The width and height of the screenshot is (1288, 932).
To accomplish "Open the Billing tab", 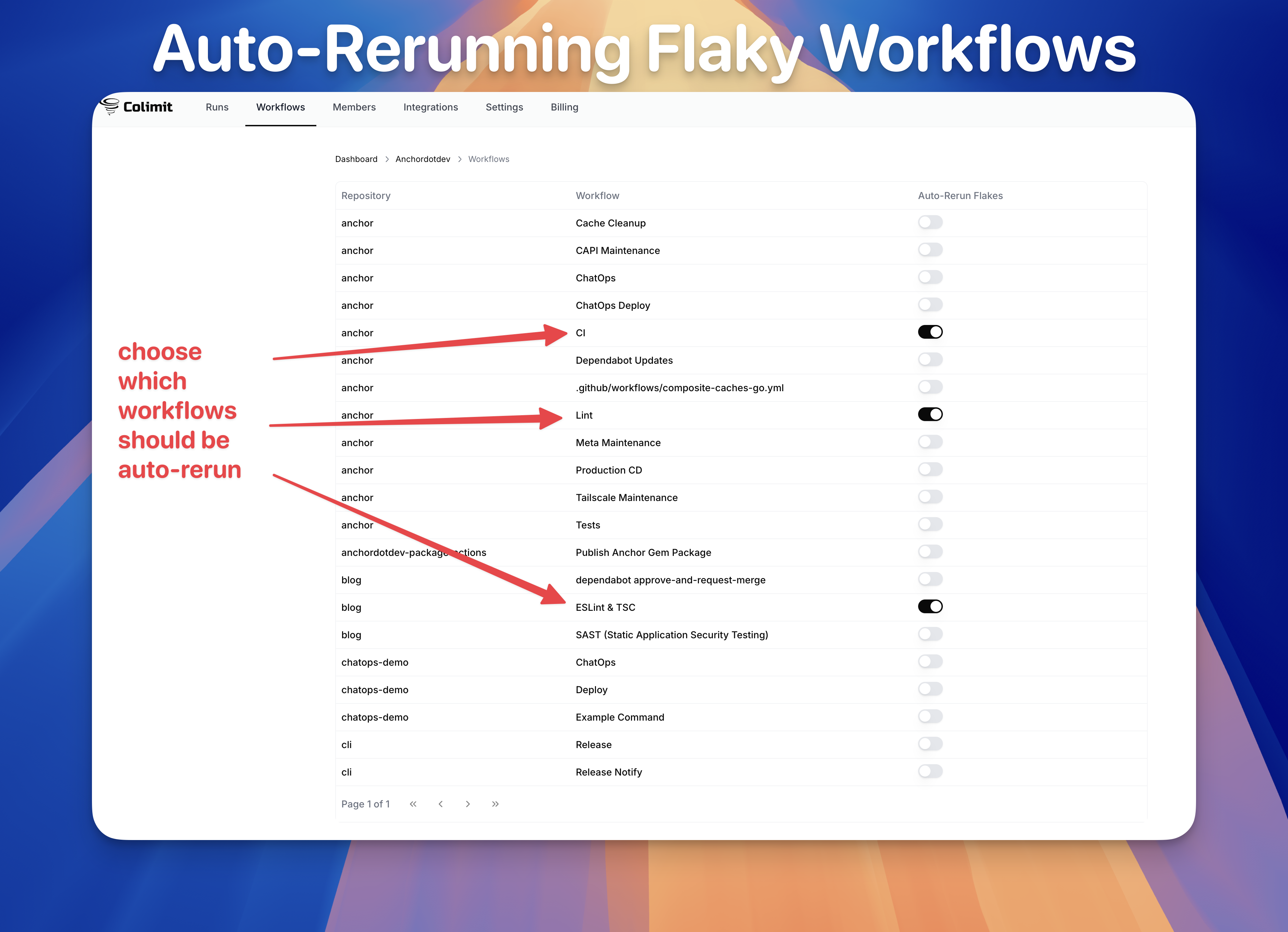I will (564, 107).
